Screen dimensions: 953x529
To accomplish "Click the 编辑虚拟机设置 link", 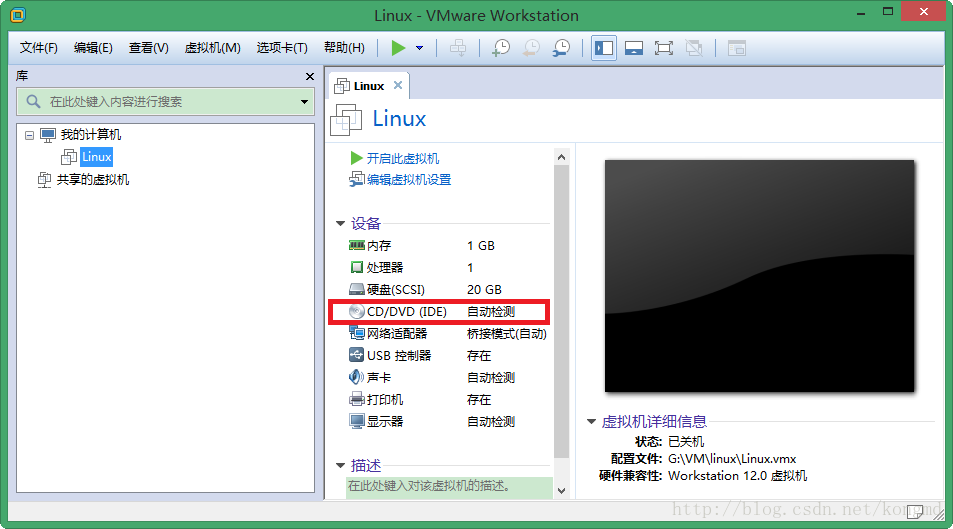I will coord(409,180).
